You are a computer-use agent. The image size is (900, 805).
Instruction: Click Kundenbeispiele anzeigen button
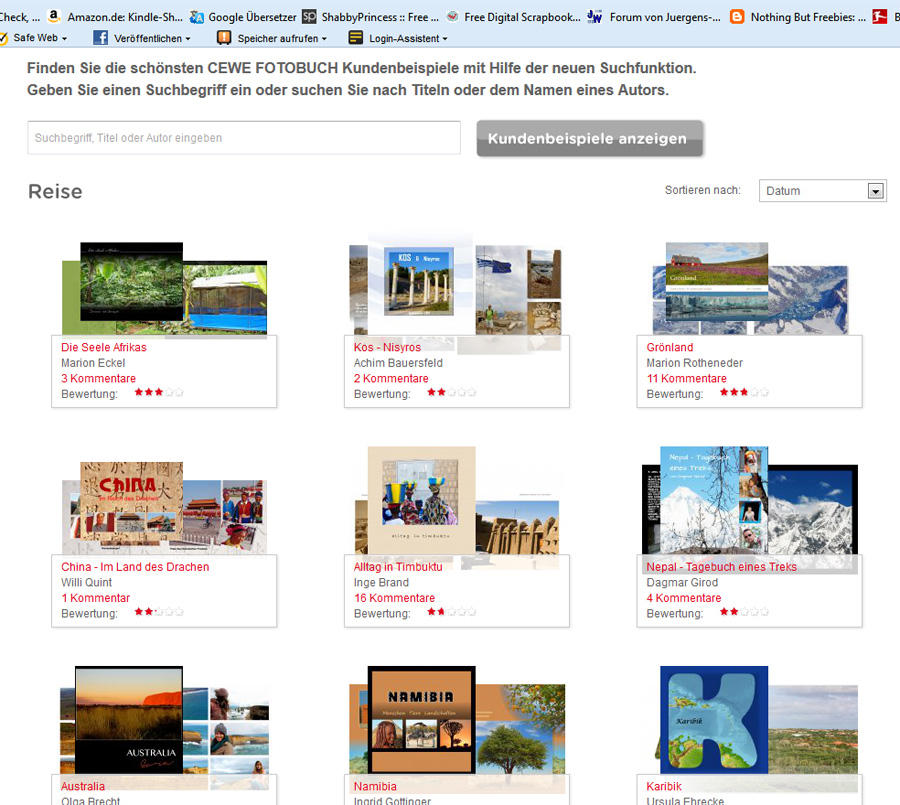pos(589,138)
